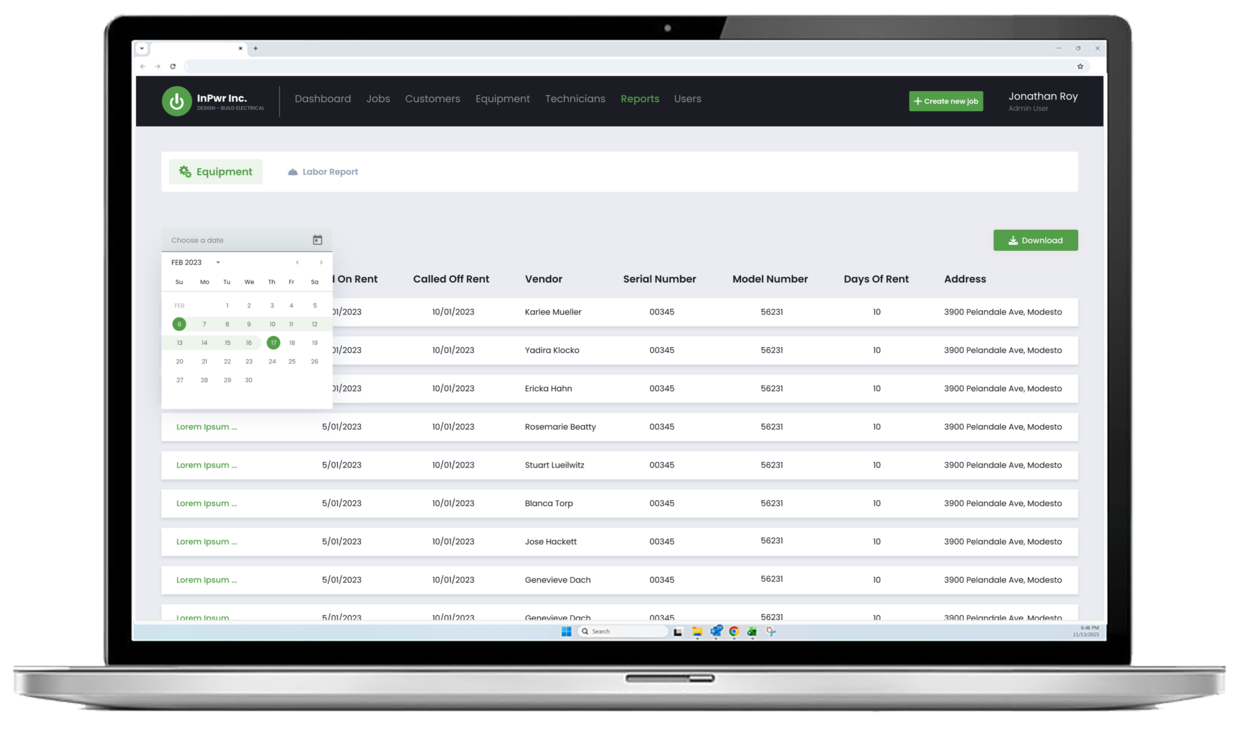Download the equipment report
This screenshot has width=1239, height=740.
click(1035, 240)
